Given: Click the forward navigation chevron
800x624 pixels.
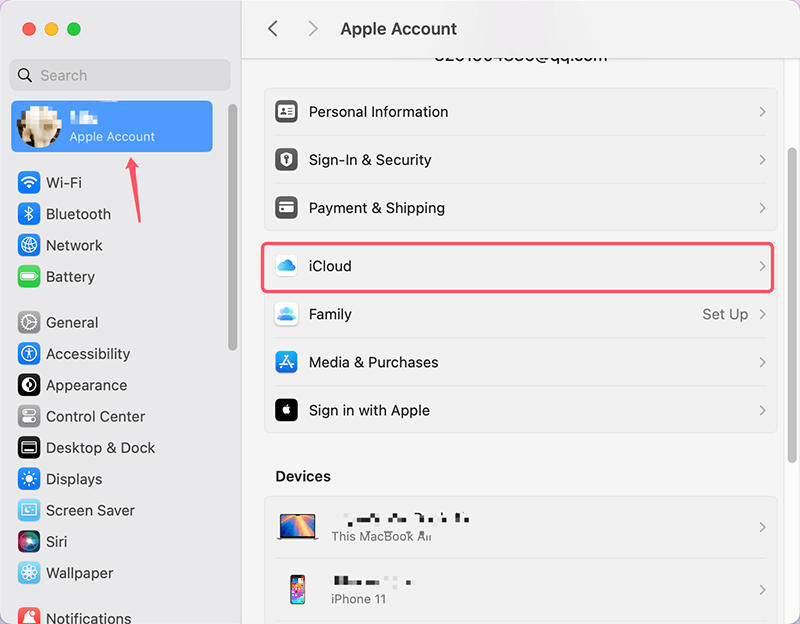Looking at the screenshot, I should pos(313,28).
